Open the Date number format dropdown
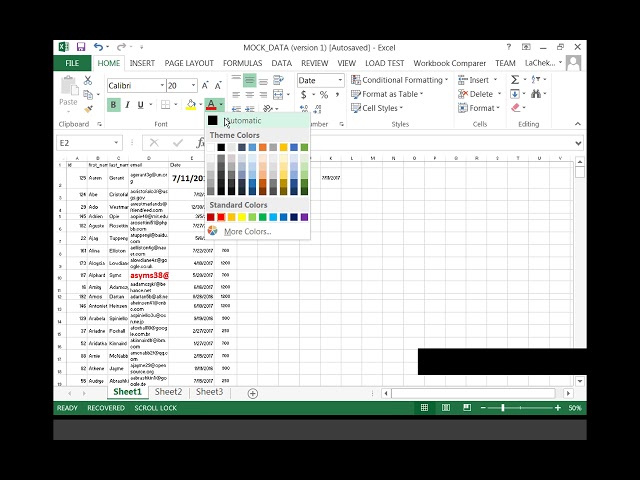 (x=340, y=80)
